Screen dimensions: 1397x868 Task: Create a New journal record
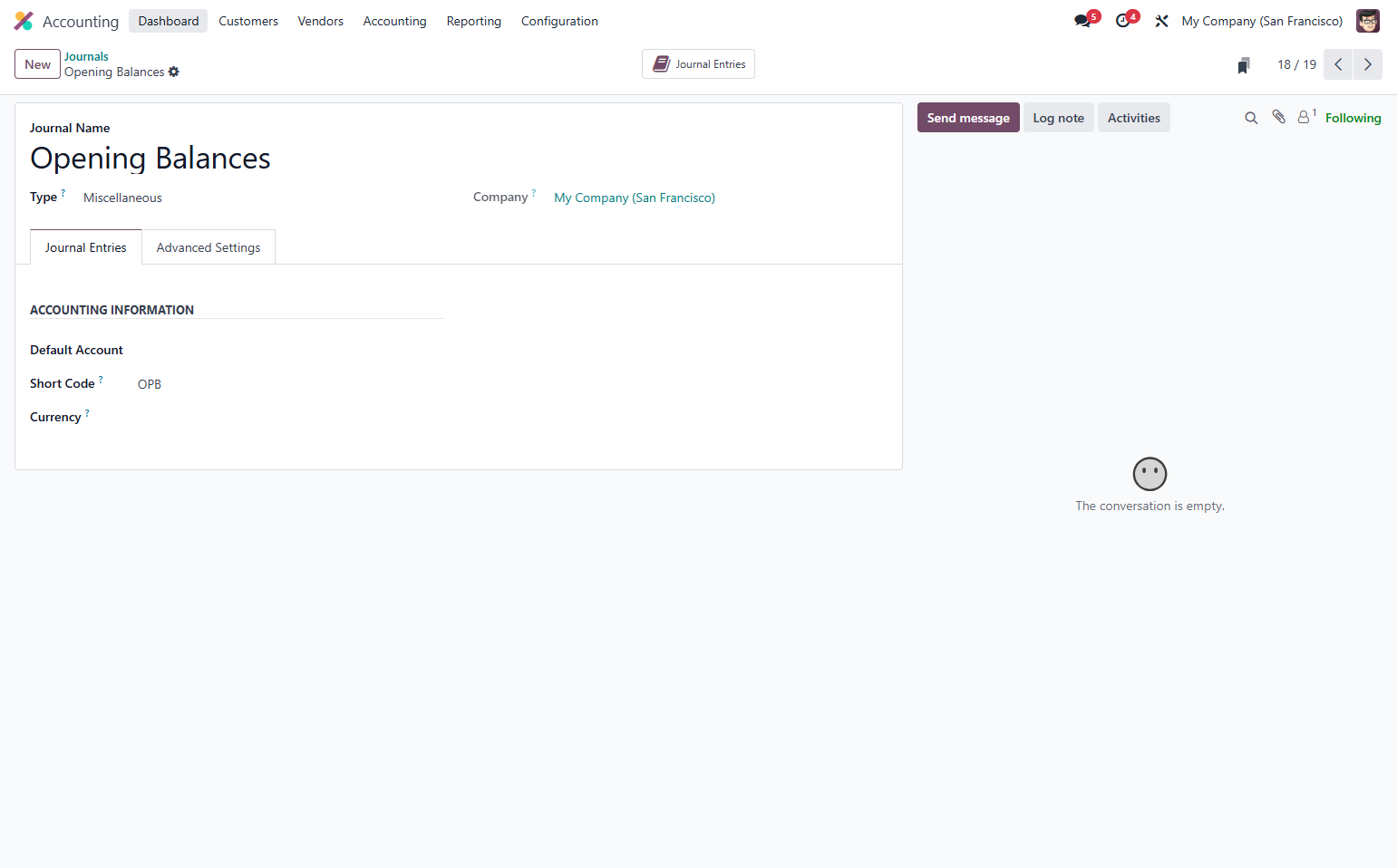point(37,64)
